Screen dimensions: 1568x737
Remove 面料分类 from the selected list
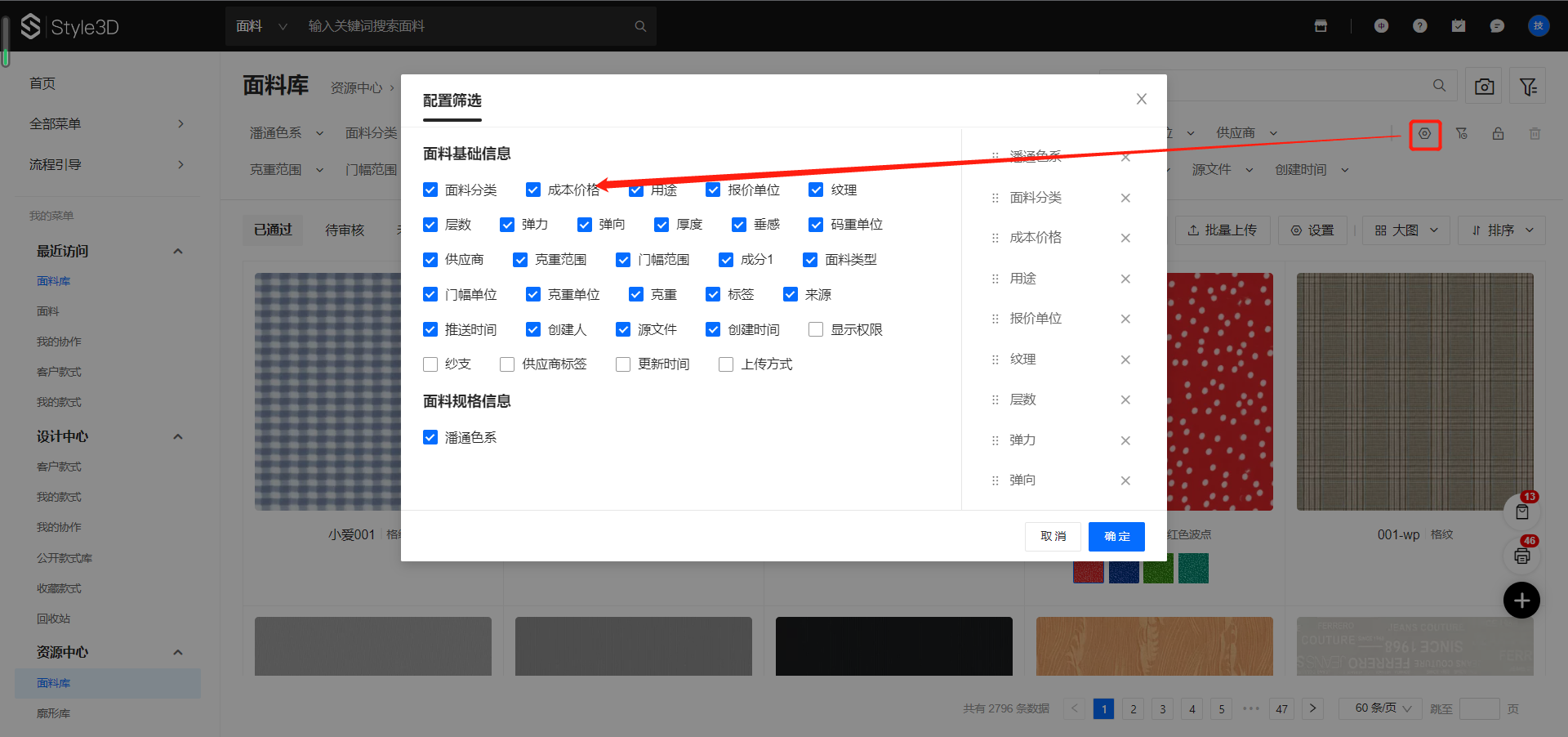1125,198
